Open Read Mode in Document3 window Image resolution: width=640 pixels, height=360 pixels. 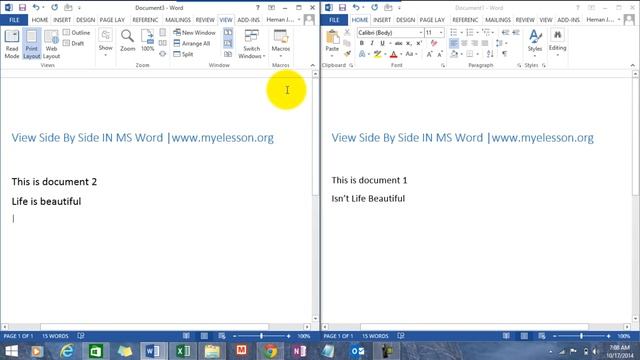click(11, 44)
